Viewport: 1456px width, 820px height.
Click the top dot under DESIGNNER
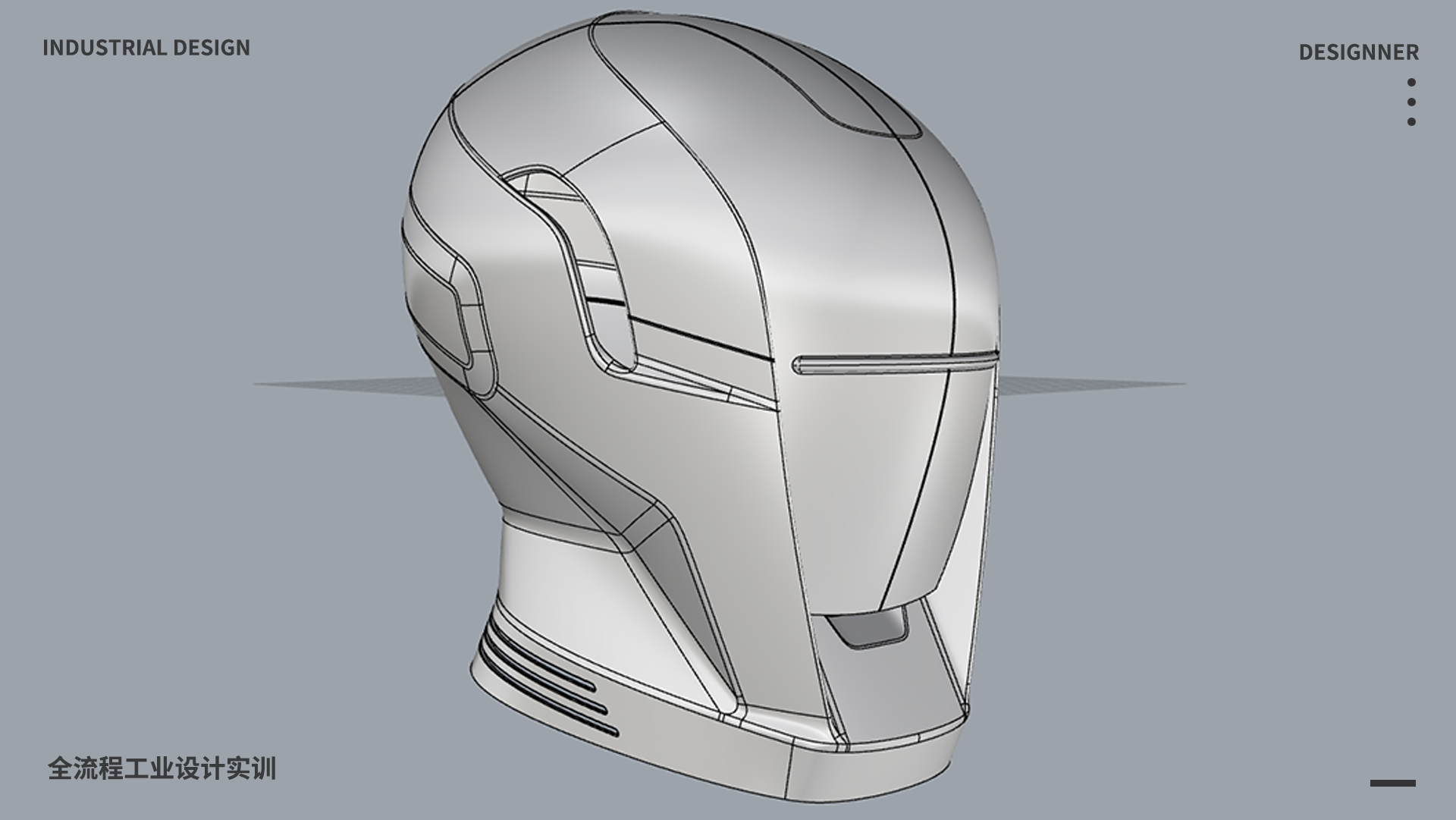pos(1411,82)
